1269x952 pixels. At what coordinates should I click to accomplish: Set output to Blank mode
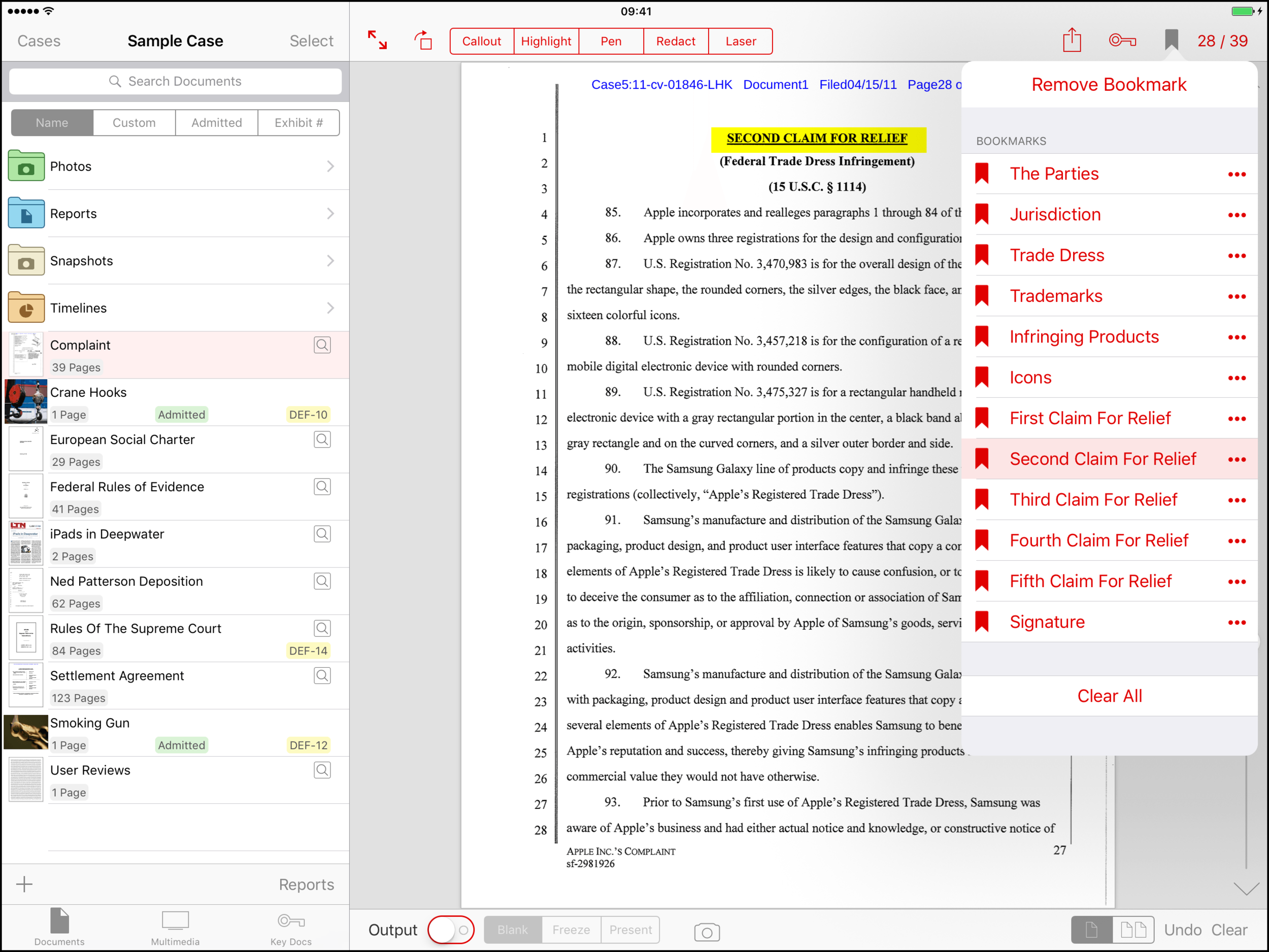513,930
